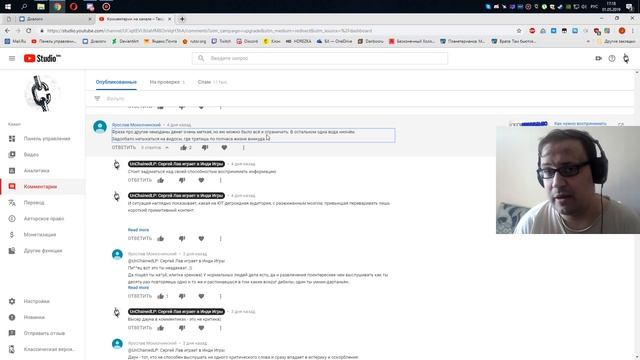Switch to the Спам tab
The image size is (640, 360).
212,82
